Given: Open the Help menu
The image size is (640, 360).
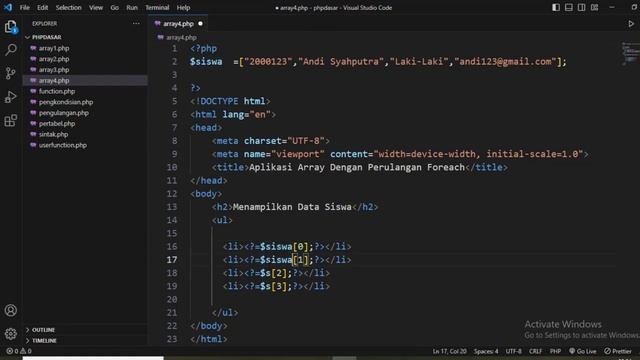Looking at the screenshot, I should [x=183, y=7].
